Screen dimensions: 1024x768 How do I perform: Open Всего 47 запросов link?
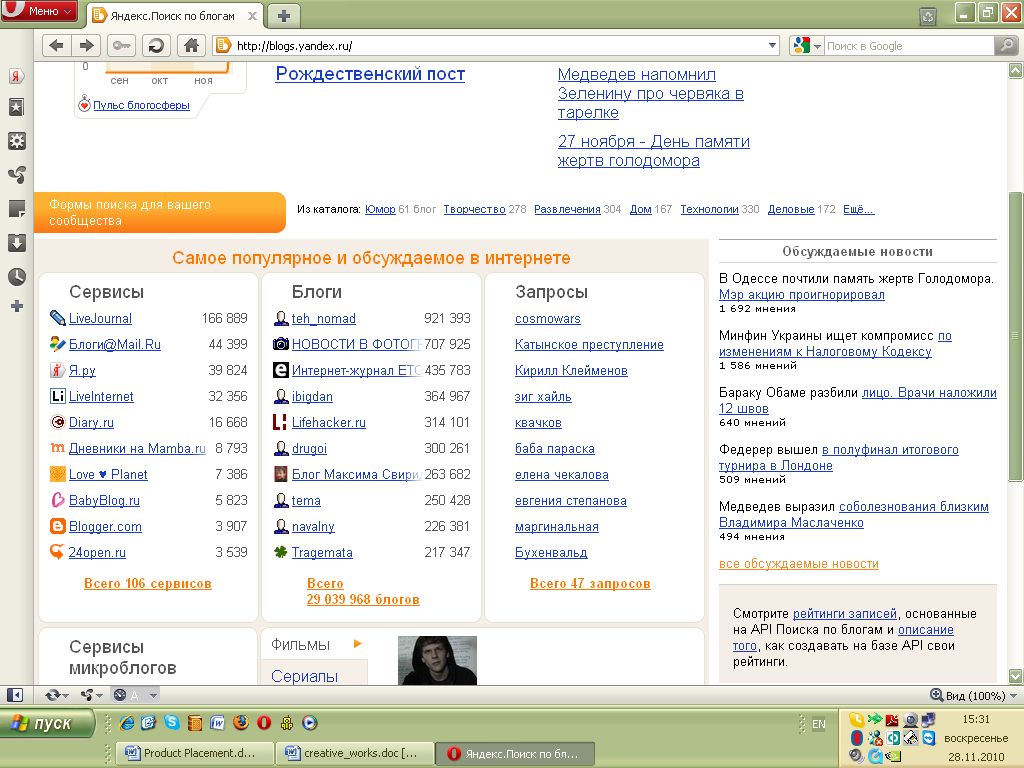(x=590, y=583)
